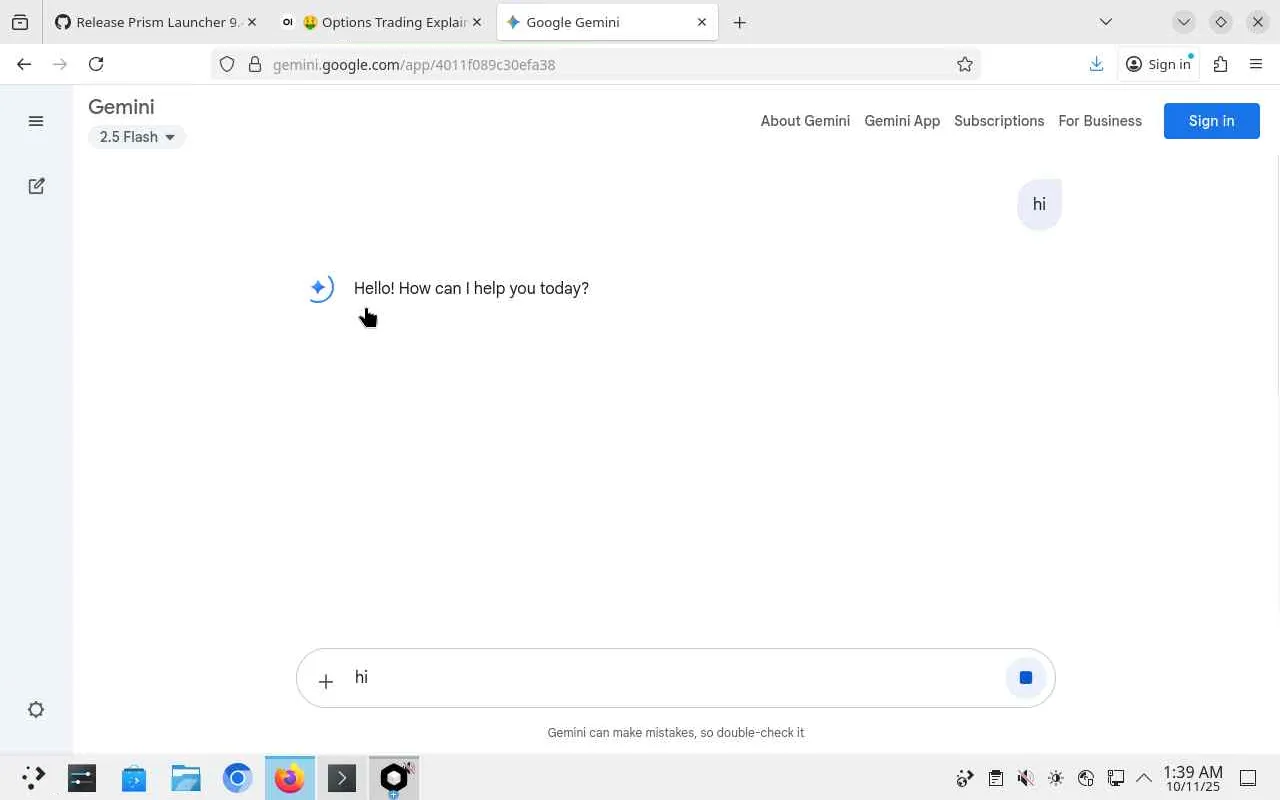Open the 2.5 Flash model dropdown

137,137
